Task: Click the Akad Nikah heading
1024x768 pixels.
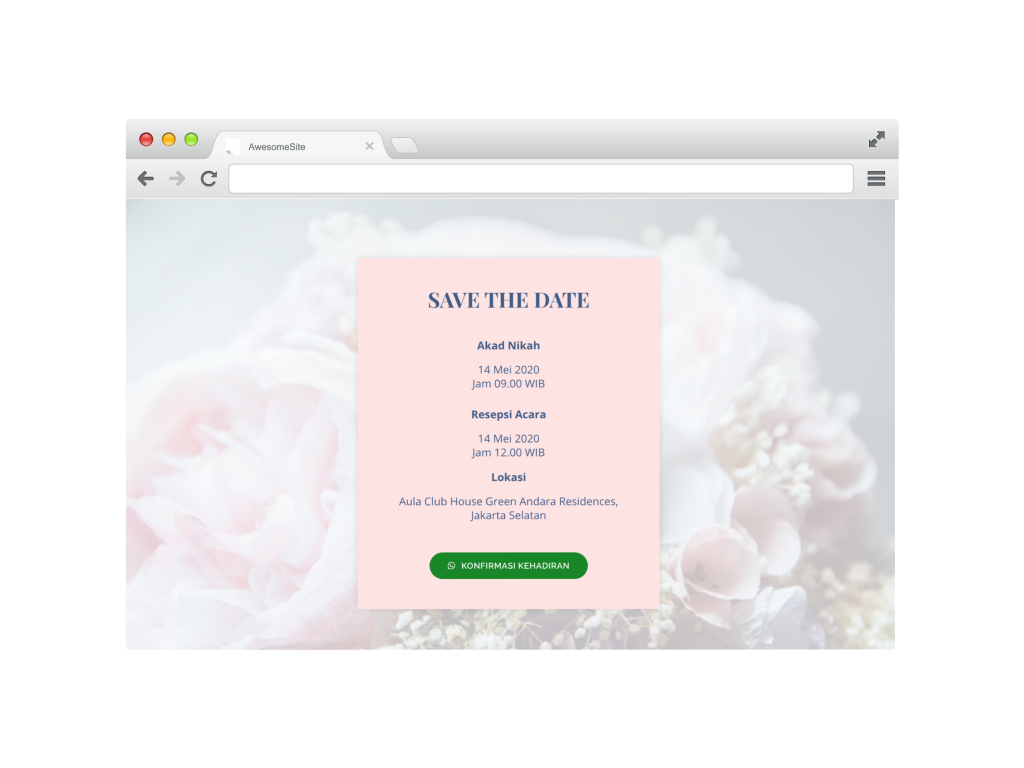Action: click(509, 345)
